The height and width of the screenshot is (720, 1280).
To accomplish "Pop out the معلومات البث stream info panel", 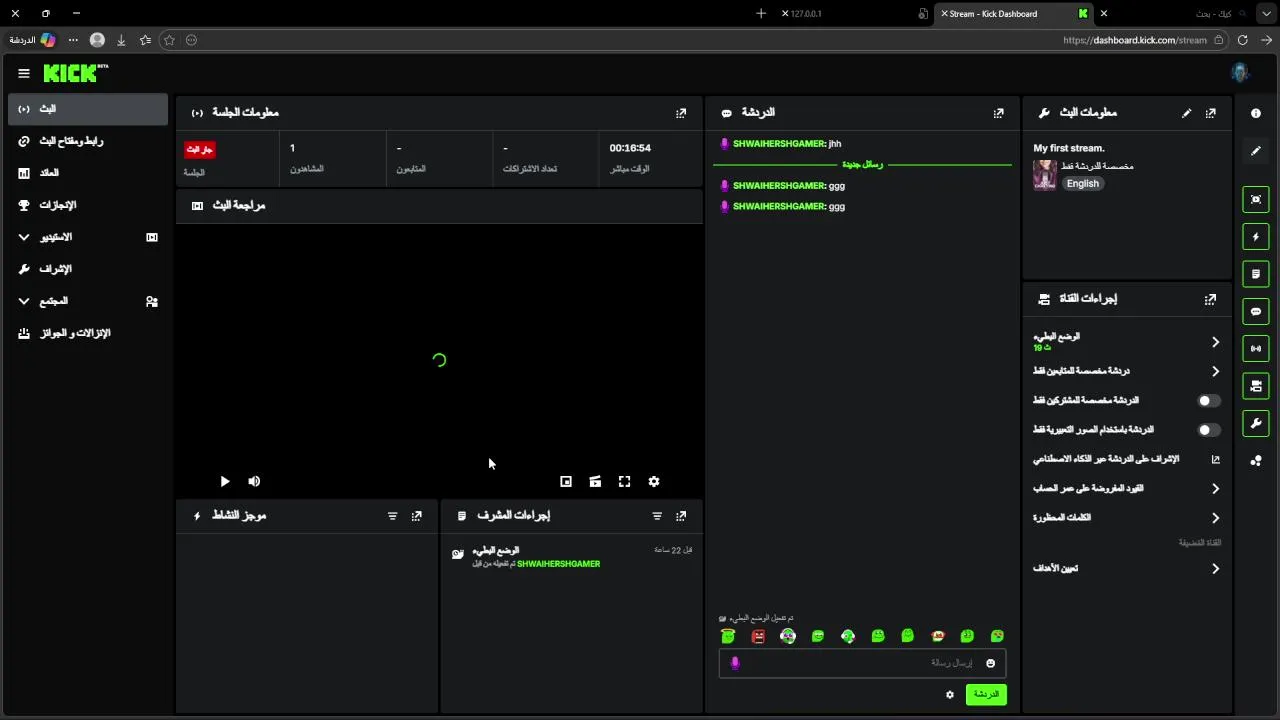I will [1211, 113].
